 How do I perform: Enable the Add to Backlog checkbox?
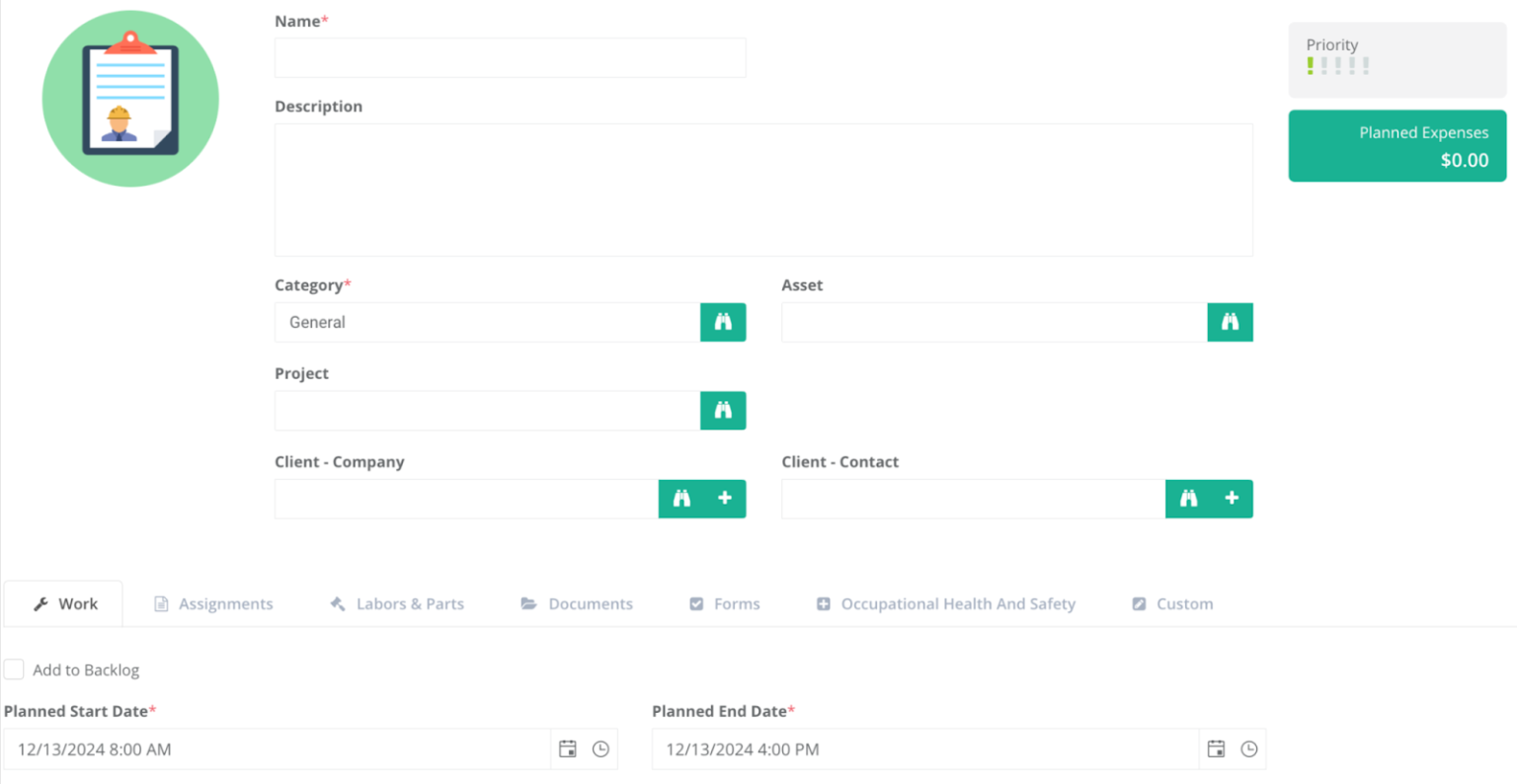pyautogui.click(x=14, y=668)
